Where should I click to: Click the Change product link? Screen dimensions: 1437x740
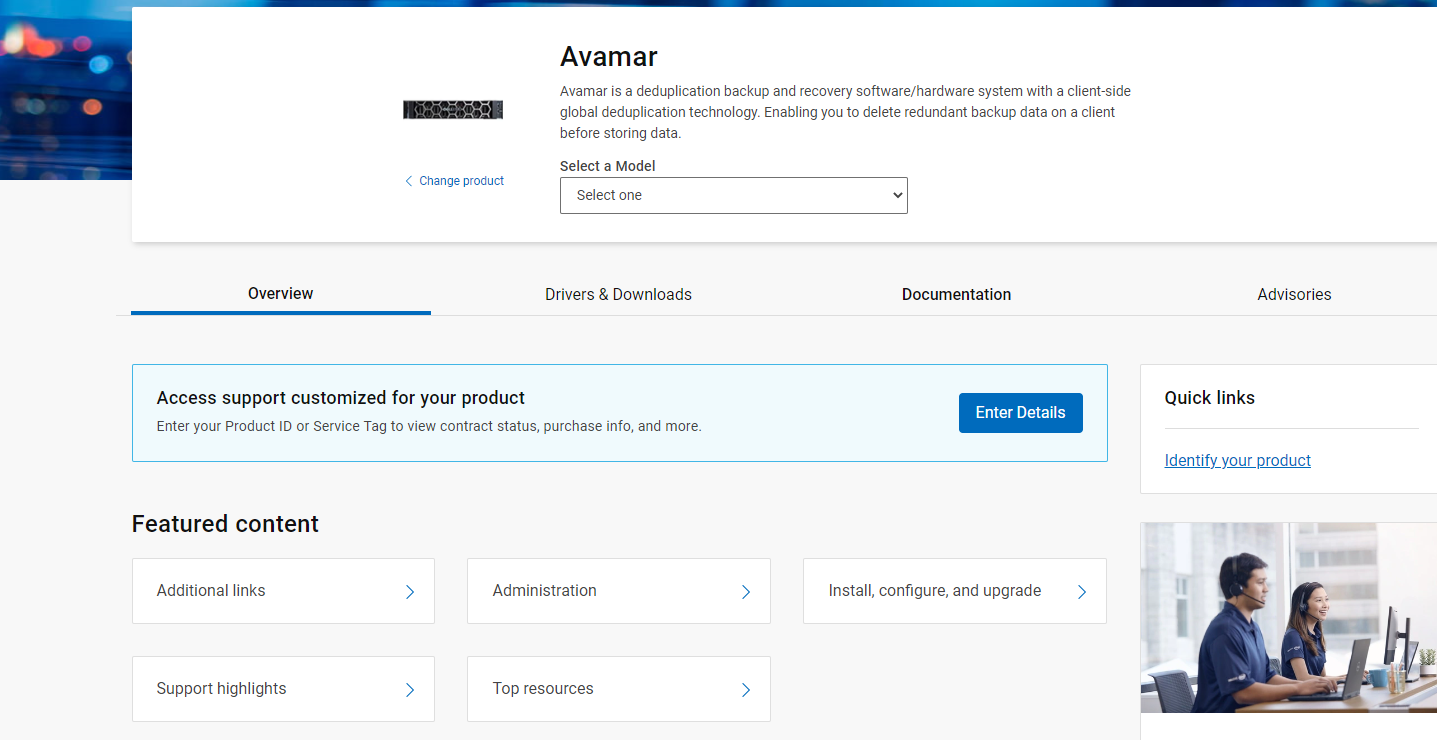[461, 180]
